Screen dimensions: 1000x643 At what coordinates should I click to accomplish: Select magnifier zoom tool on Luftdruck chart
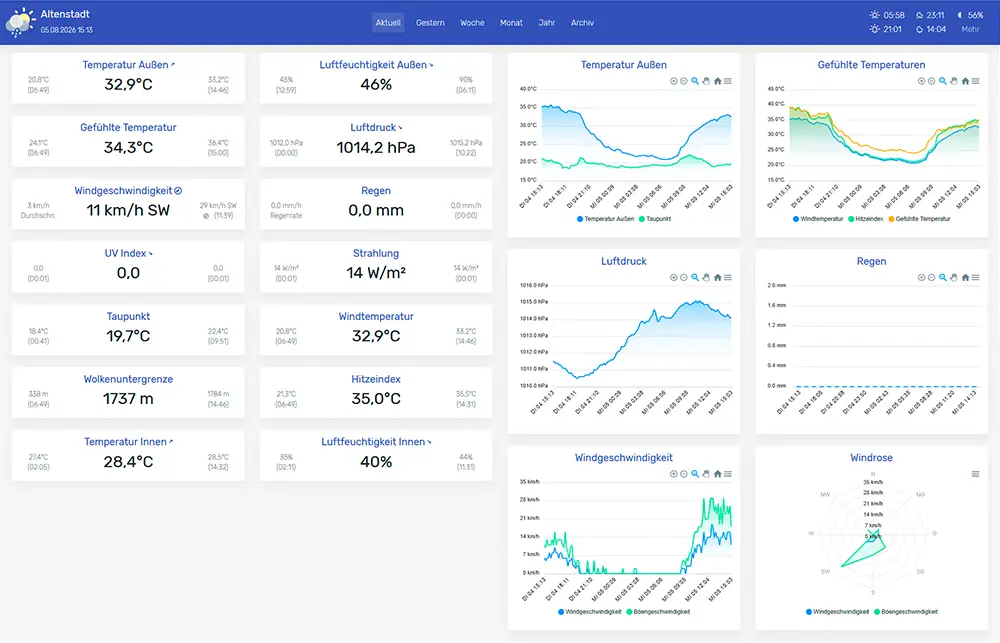[x=695, y=277]
